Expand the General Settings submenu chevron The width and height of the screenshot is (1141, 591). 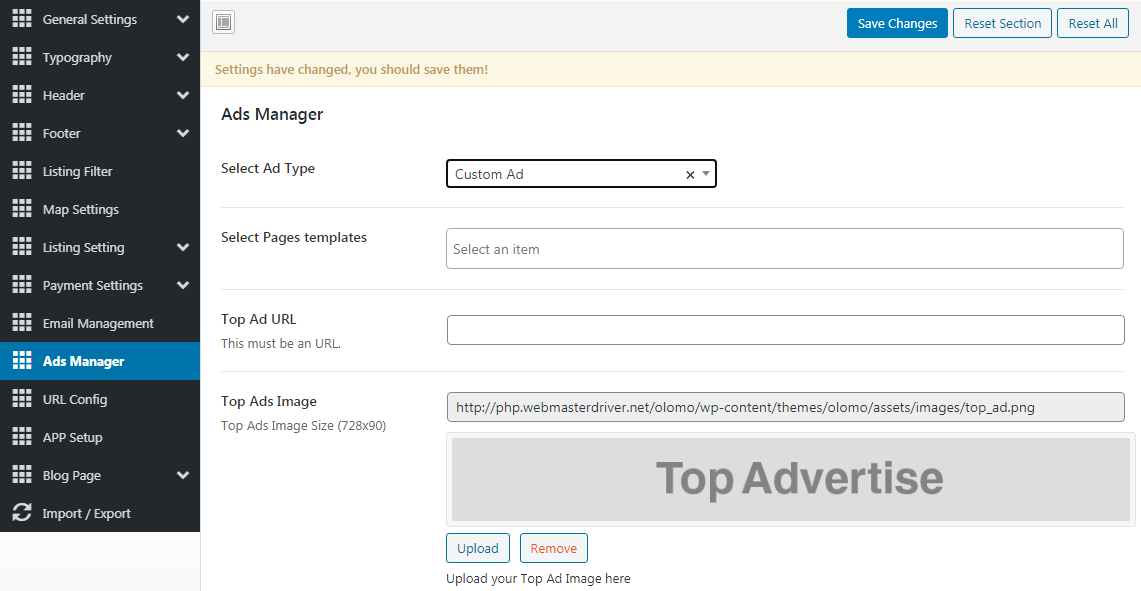point(183,19)
